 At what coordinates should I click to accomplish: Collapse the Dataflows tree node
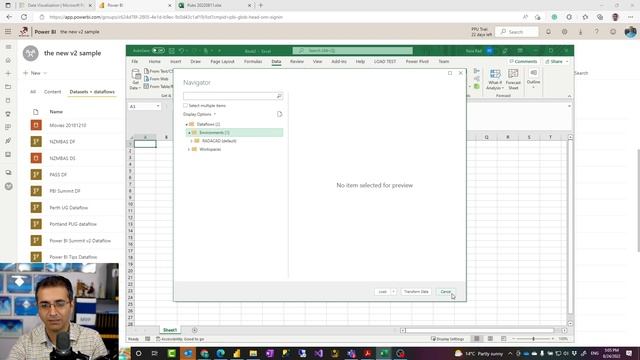click(x=187, y=124)
